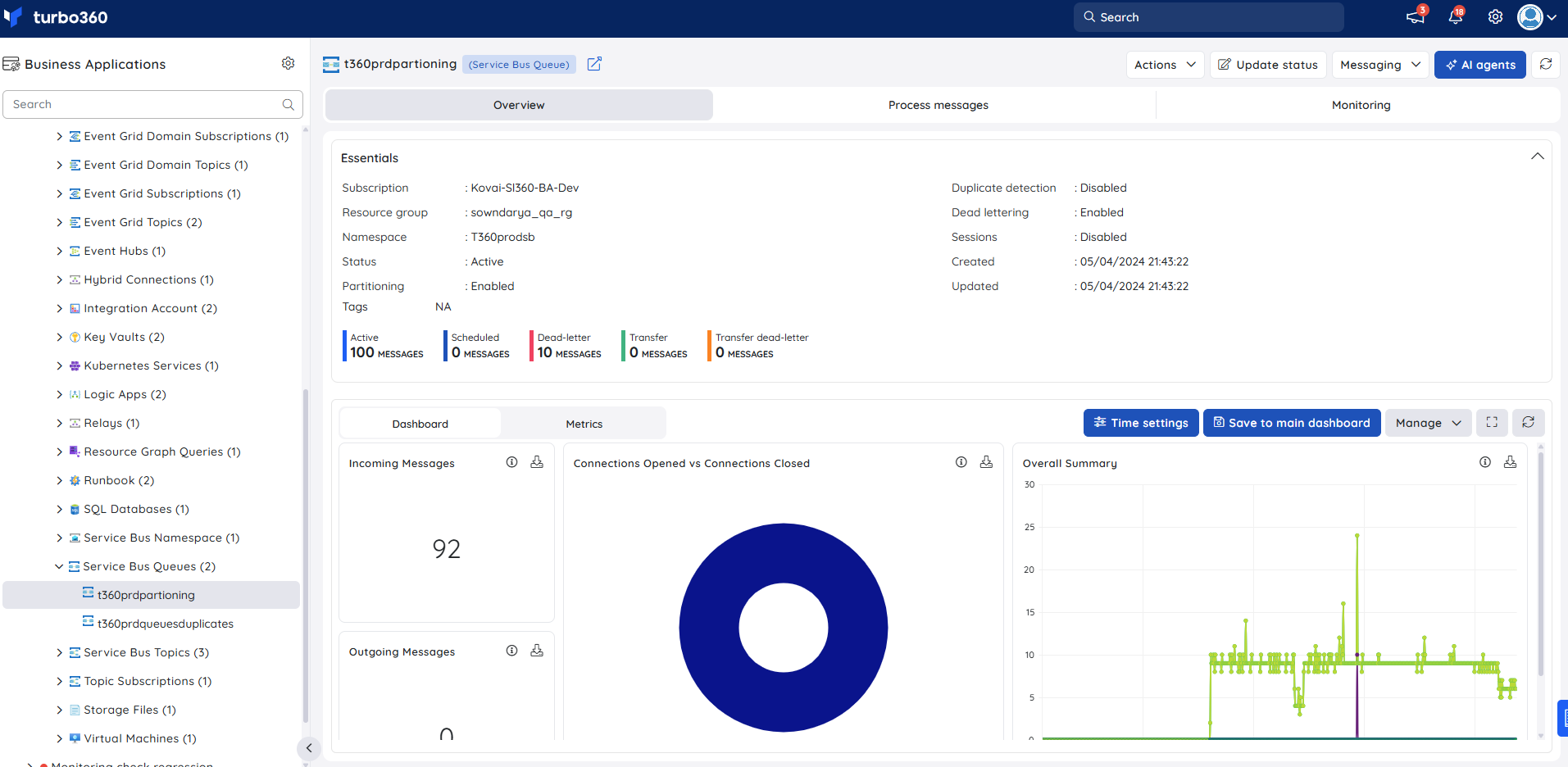Select the t360prdpartioning queue

[152, 595]
